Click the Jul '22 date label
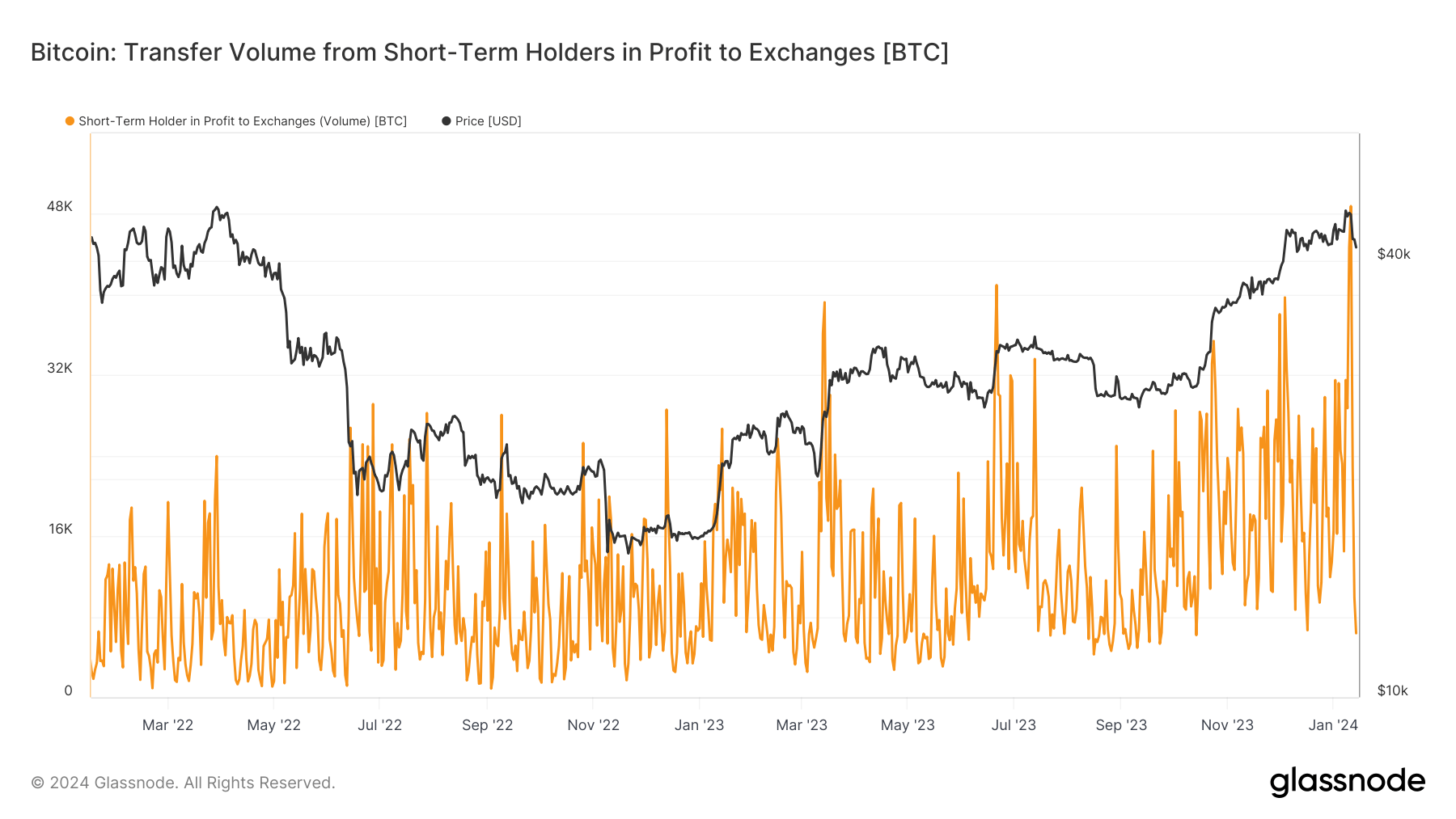 tap(379, 725)
